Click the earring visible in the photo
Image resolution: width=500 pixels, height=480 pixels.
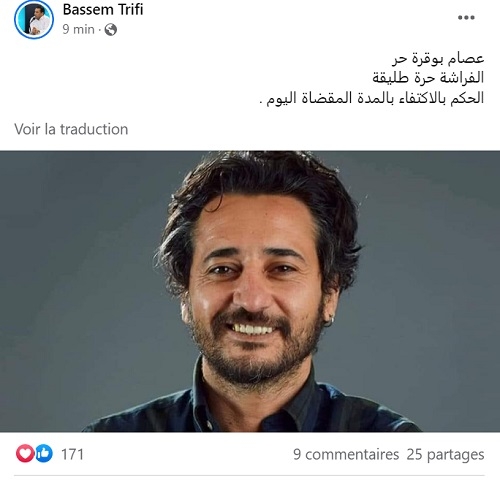coord(329,322)
